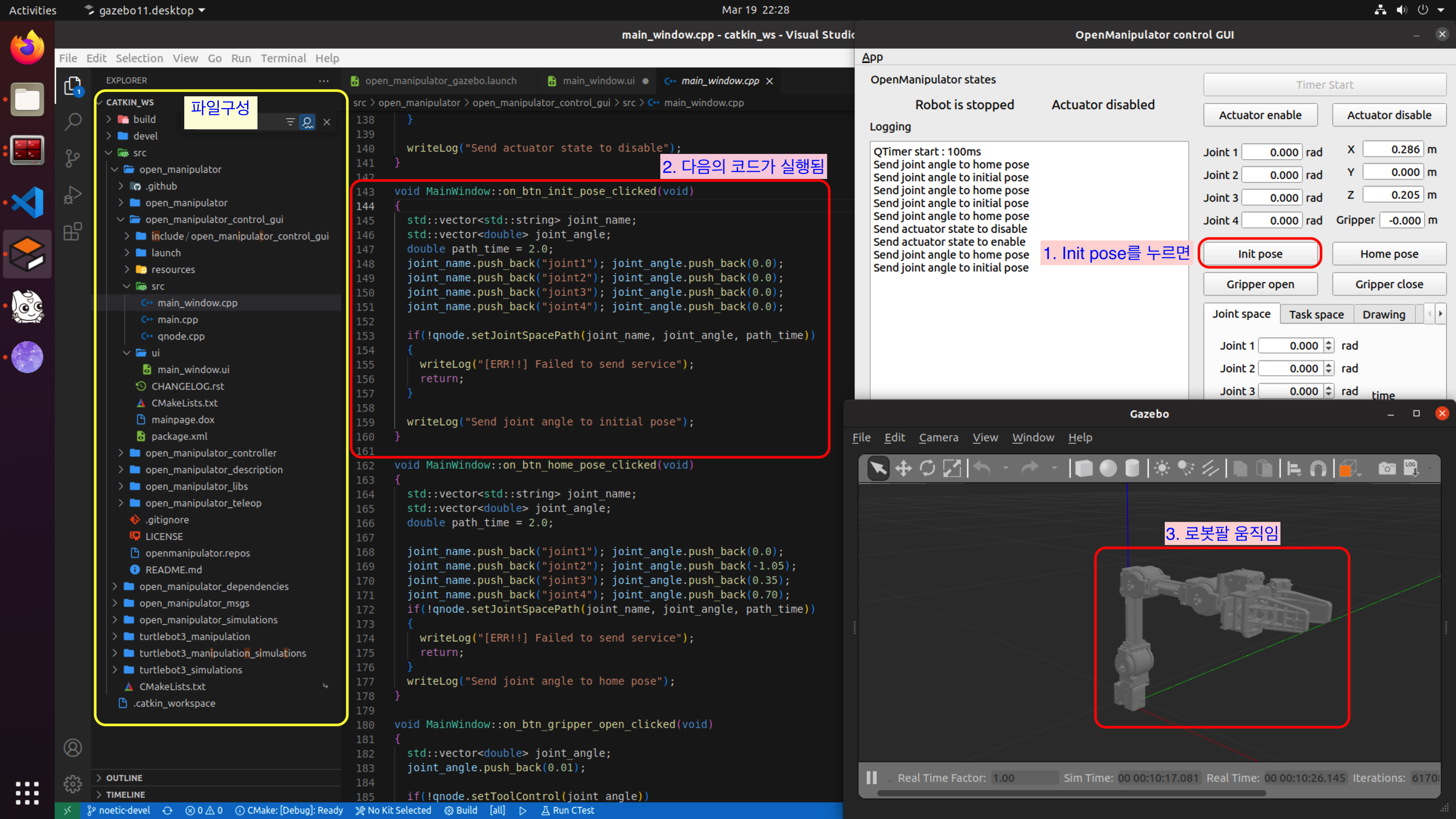Click the Actuator enable button

coord(1260,115)
